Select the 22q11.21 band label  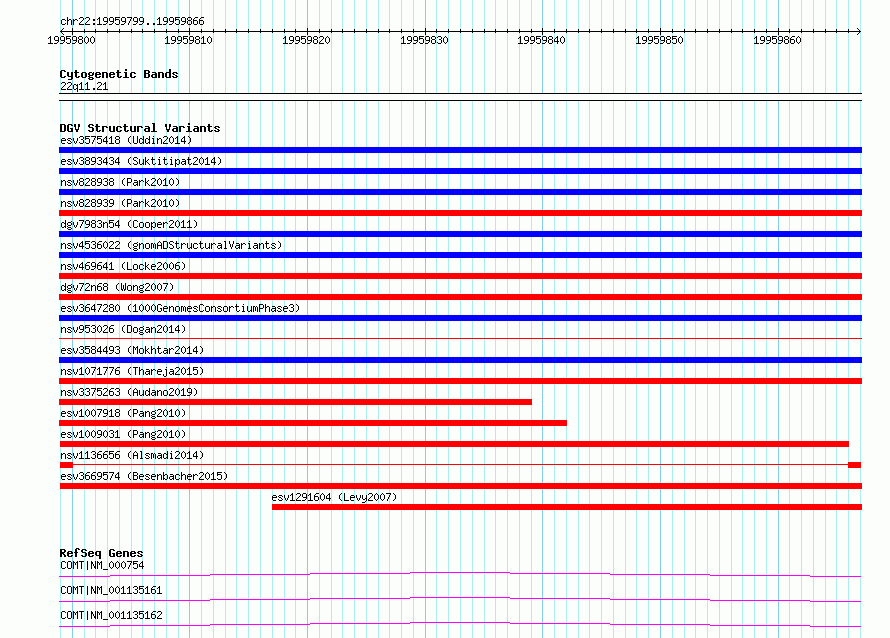[x=84, y=86]
